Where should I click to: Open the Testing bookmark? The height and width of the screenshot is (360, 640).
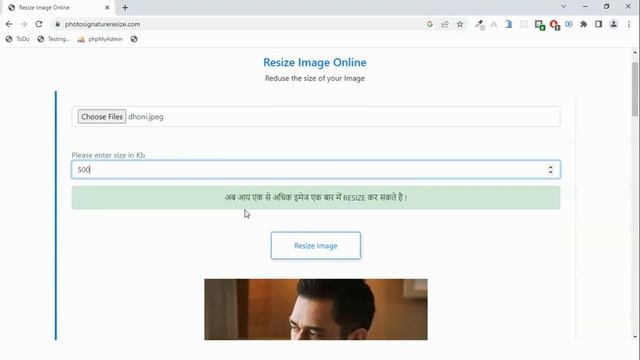(53, 39)
